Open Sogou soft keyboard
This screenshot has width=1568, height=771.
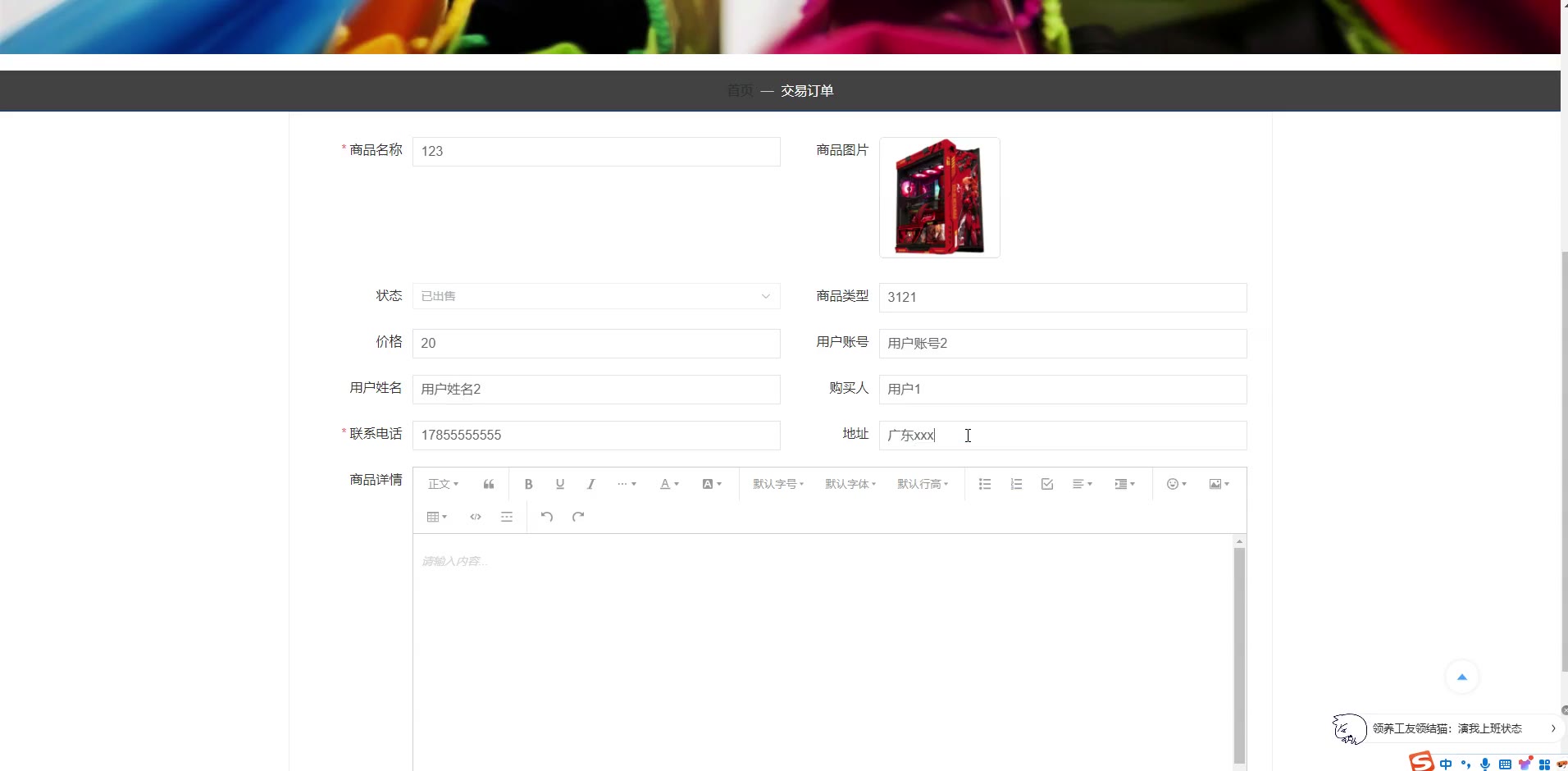tap(1505, 764)
